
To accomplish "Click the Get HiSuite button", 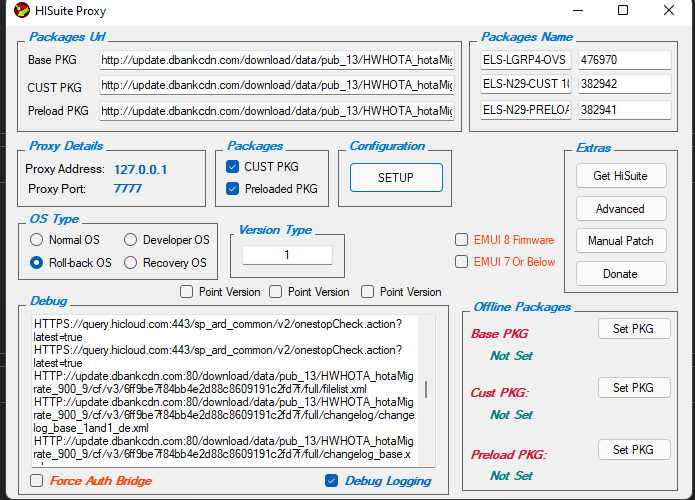I will click(621, 176).
